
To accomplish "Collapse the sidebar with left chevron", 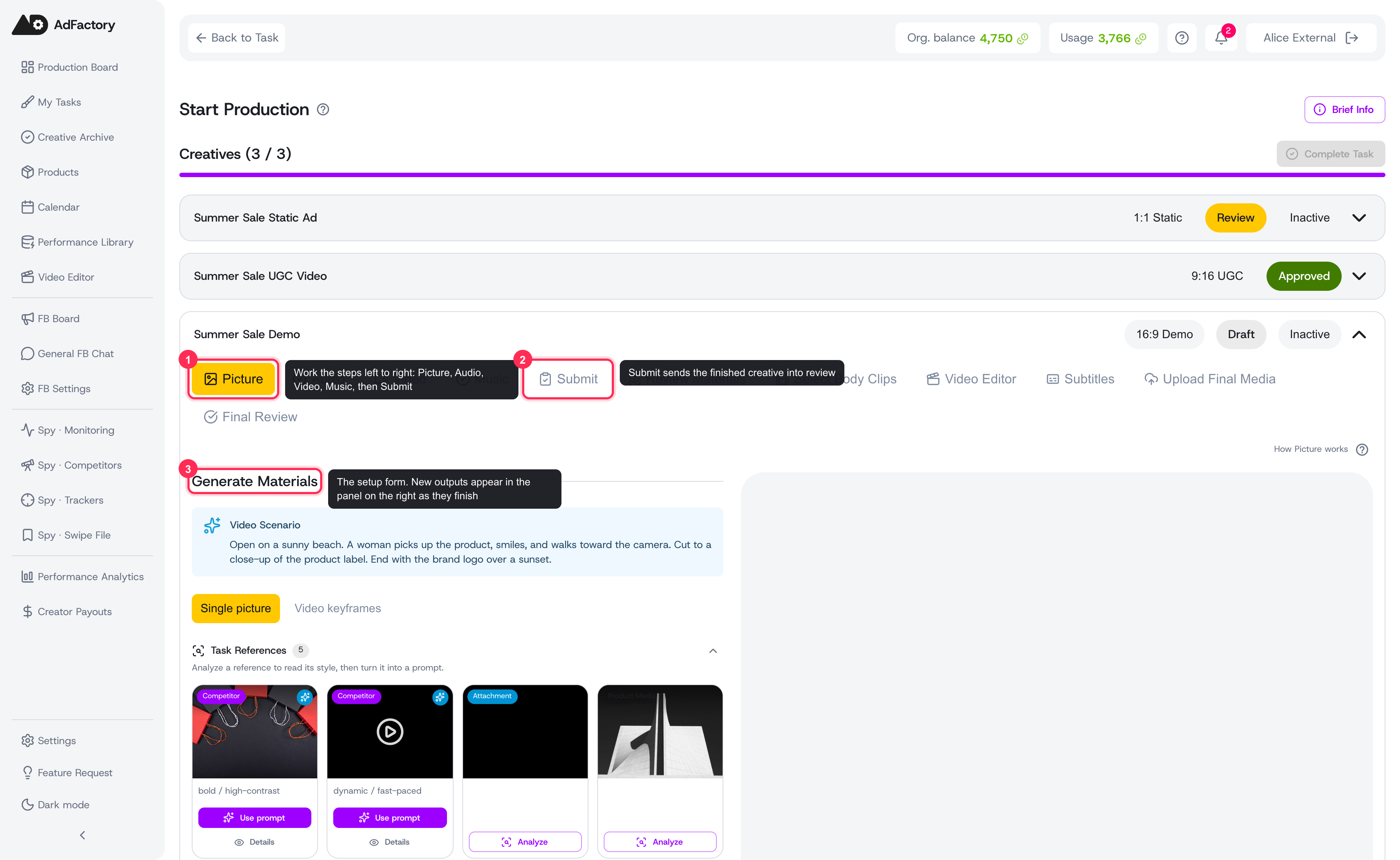I will coord(82,836).
